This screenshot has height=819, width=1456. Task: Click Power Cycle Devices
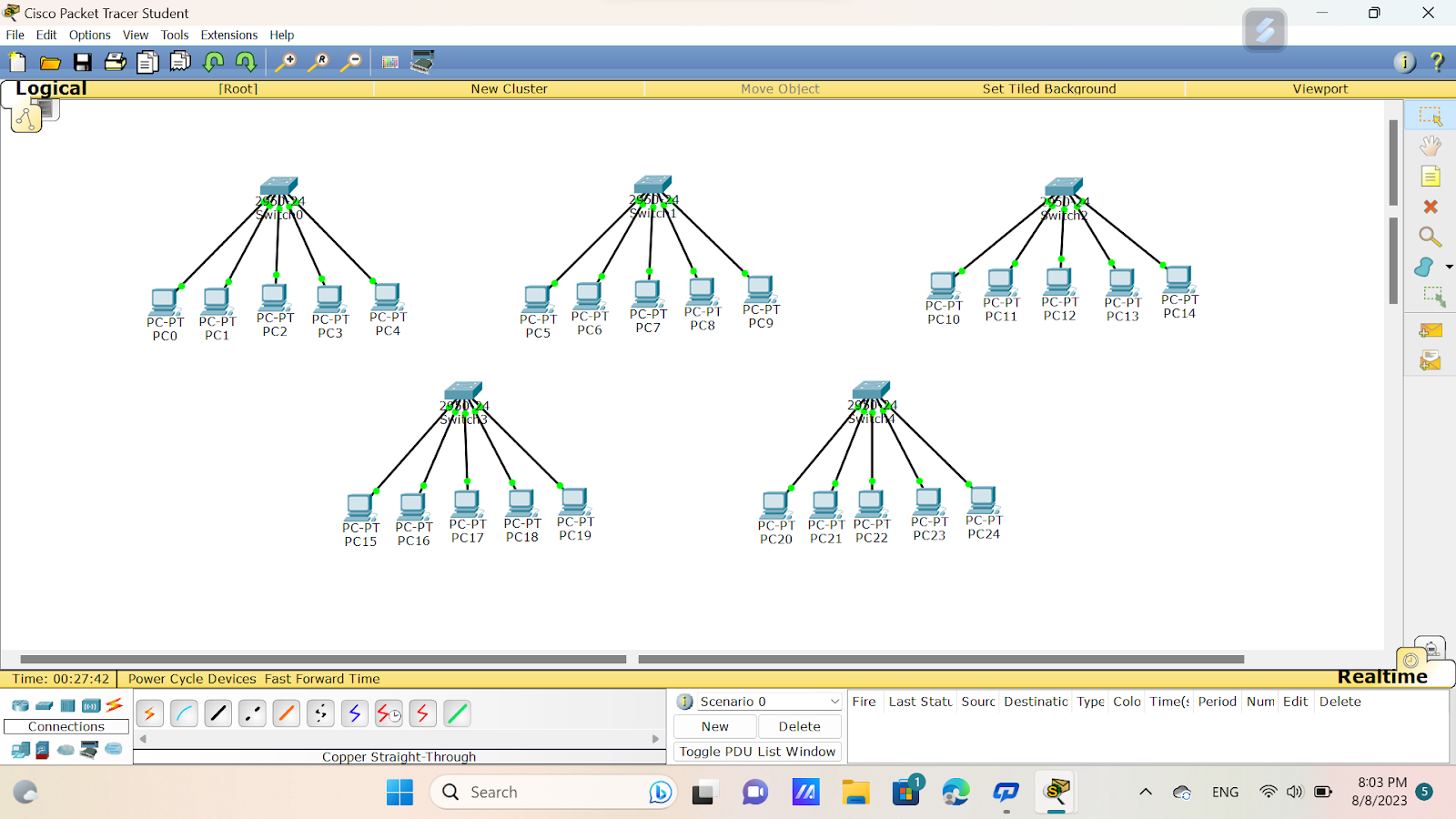192,679
